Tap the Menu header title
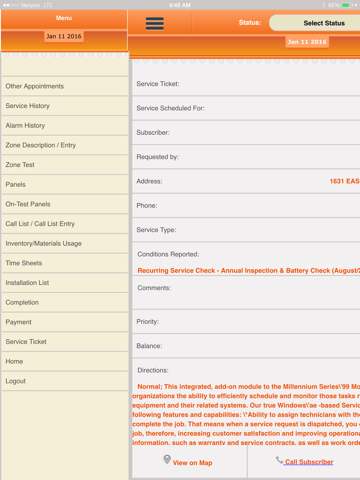Viewport: 360px width, 480px height. point(64,18)
